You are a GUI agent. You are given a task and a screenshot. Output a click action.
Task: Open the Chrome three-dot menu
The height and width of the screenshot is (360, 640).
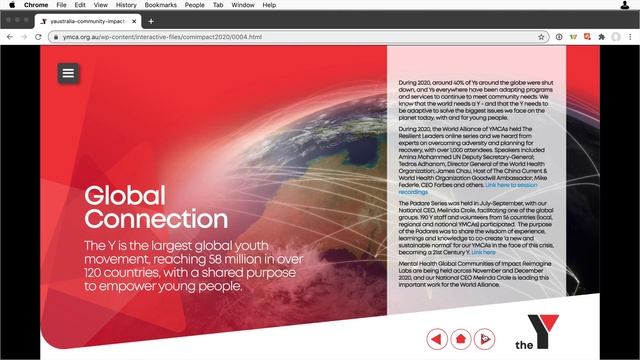click(630, 37)
